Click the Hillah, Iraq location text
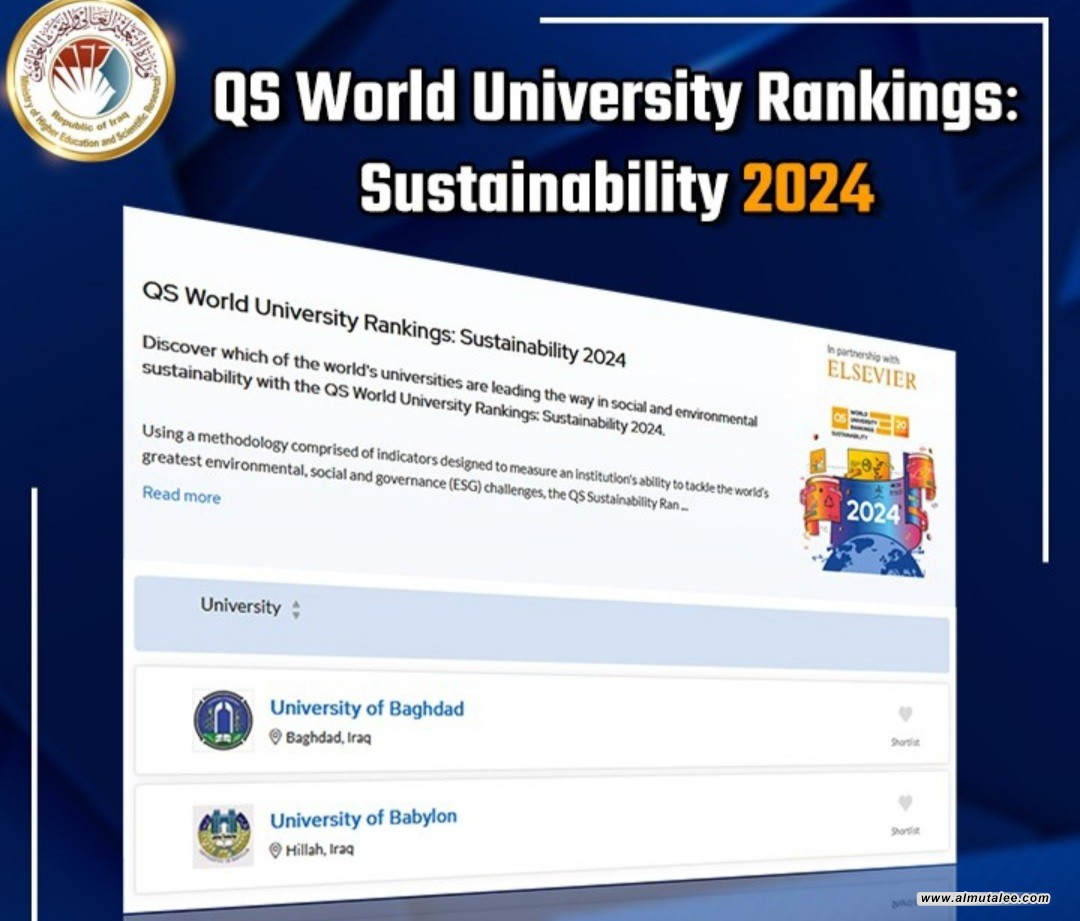Screen dimensions: 1080x921 pyautogui.click(x=320, y=850)
